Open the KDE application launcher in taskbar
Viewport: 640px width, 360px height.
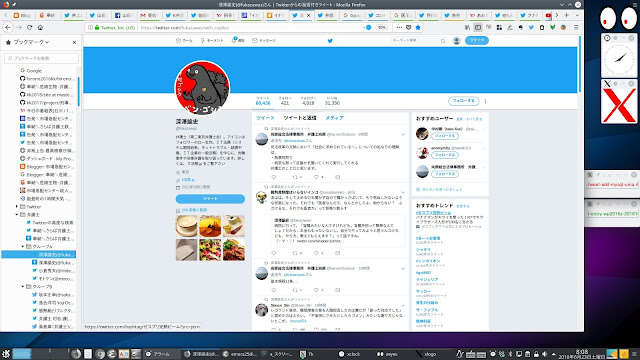6,354
